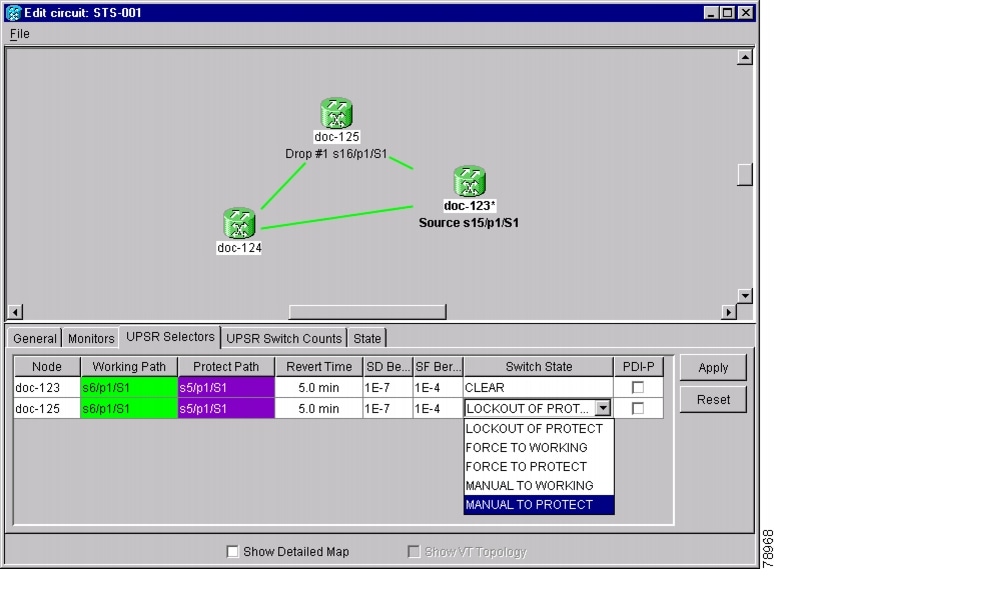The height and width of the screenshot is (599, 990).
Task: Choose MANUAL TO PROTECT option
Action: click(539, 505)
